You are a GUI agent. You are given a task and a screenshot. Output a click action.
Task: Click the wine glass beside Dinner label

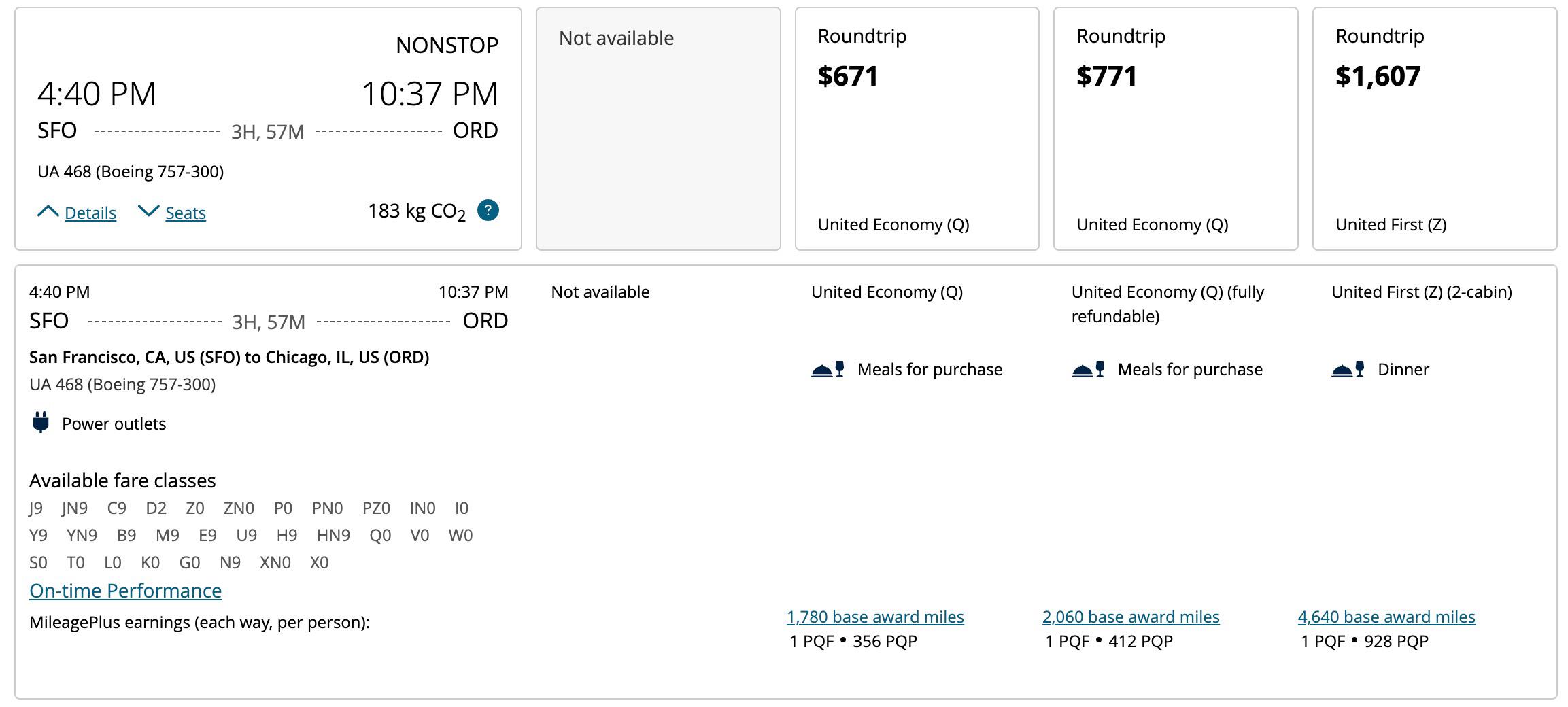coord(1360,367)
